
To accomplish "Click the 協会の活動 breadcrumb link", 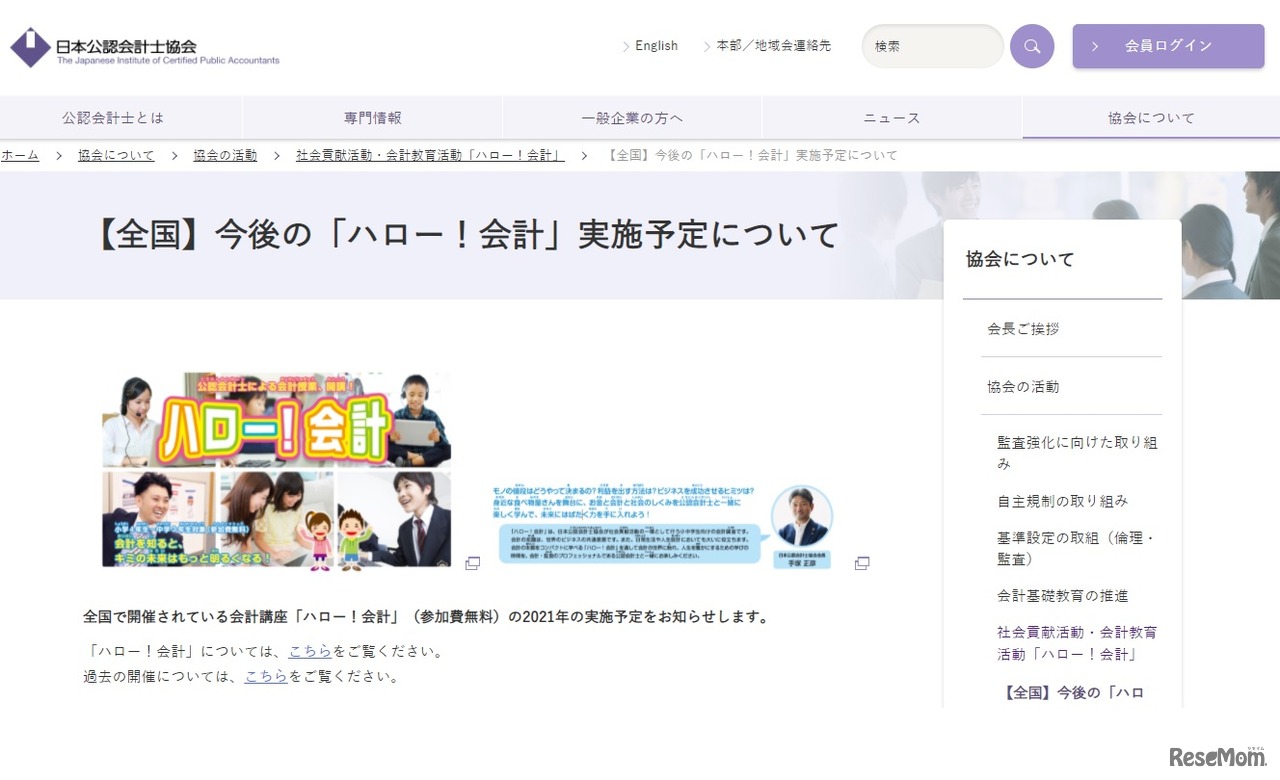I will [x=225, y=156].
